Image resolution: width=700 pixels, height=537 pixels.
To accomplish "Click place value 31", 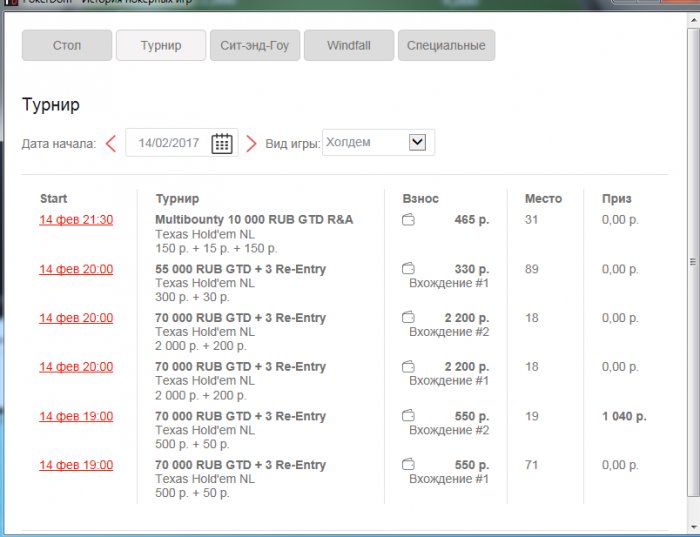I will pyautogui.click(x=531, y=220).
